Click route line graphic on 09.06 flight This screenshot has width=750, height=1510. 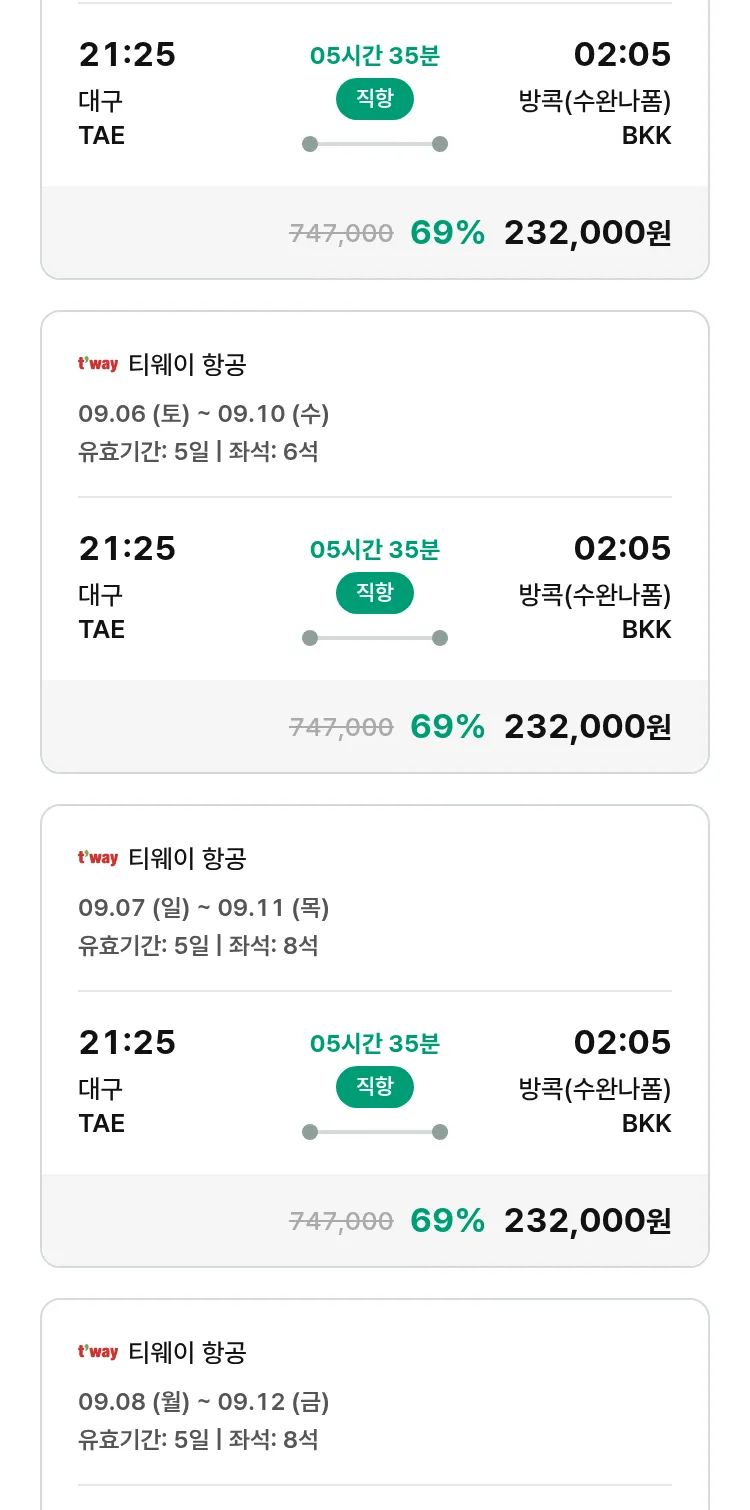374,638
